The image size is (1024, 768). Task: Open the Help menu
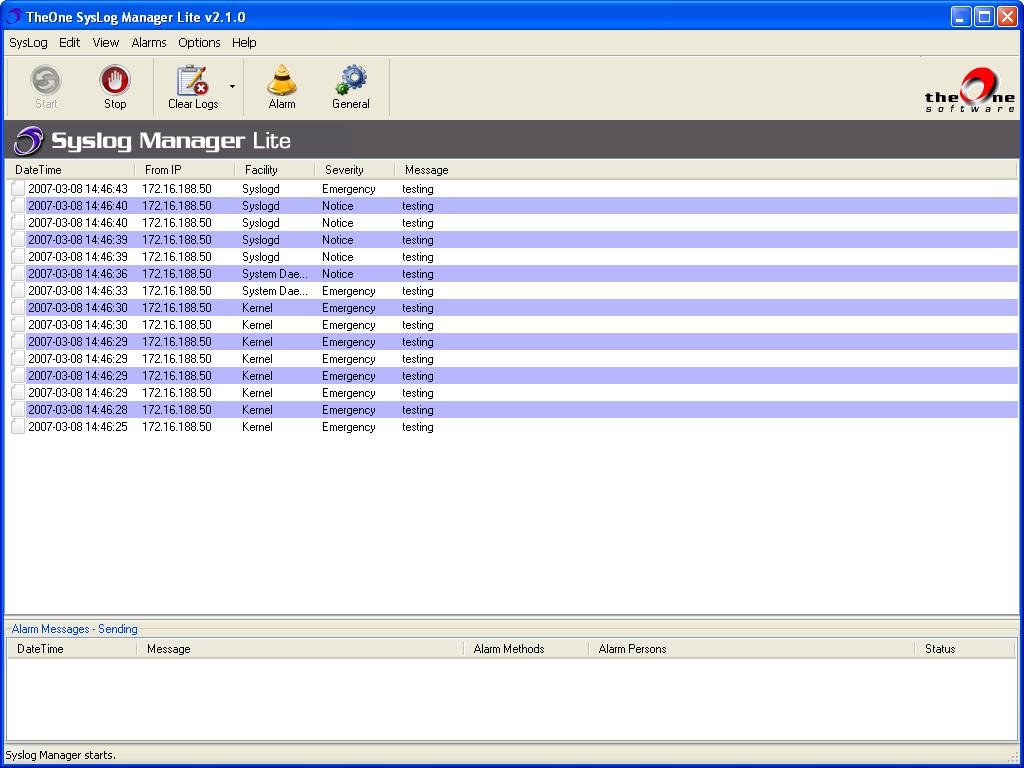[244, 42]
